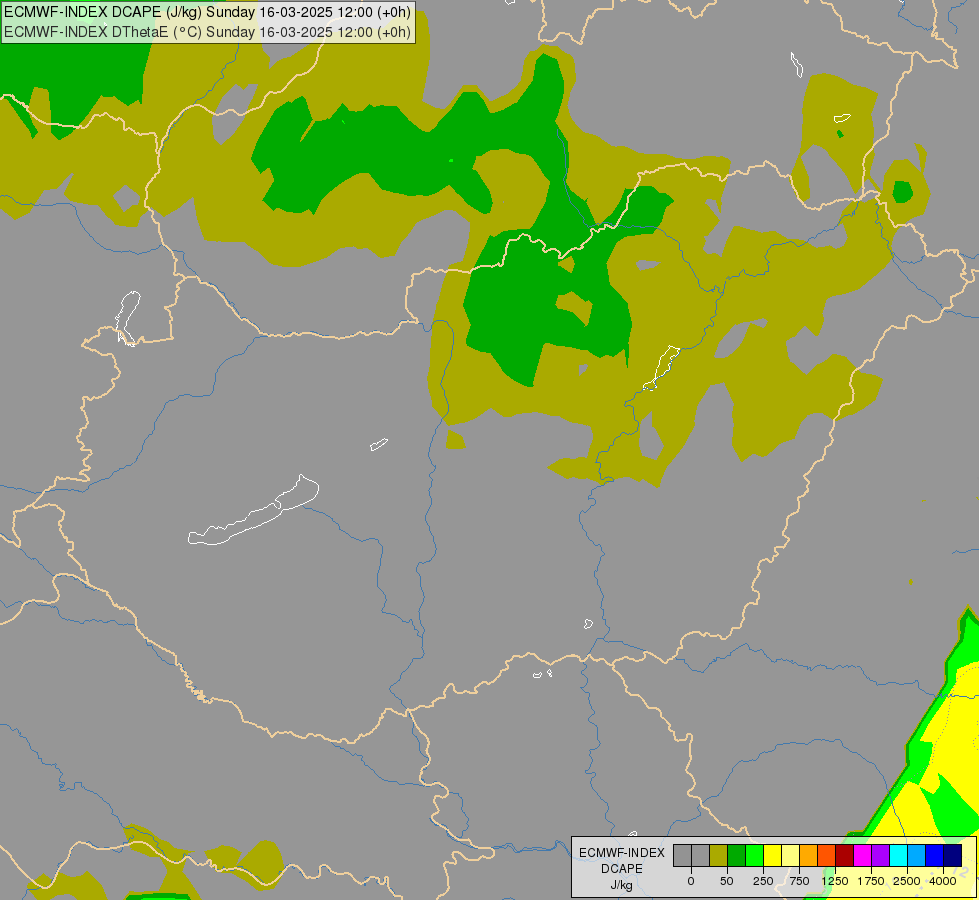Select the purple legend swatch

pyautogui.click(x=880, y=855)
